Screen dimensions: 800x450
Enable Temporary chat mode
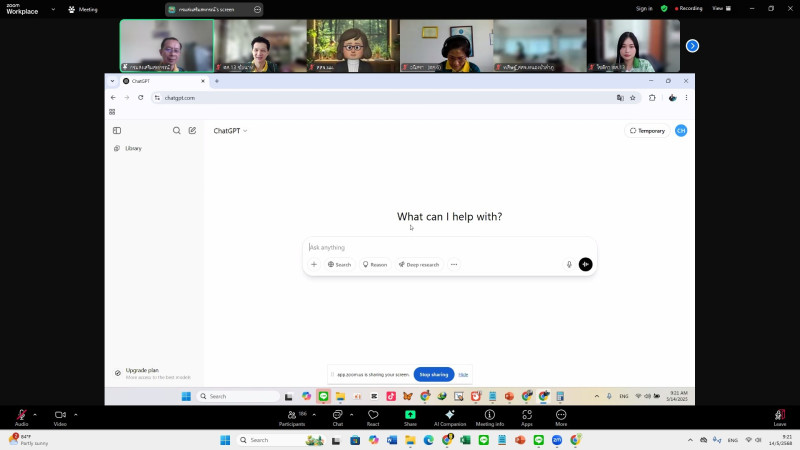(647, 131)
